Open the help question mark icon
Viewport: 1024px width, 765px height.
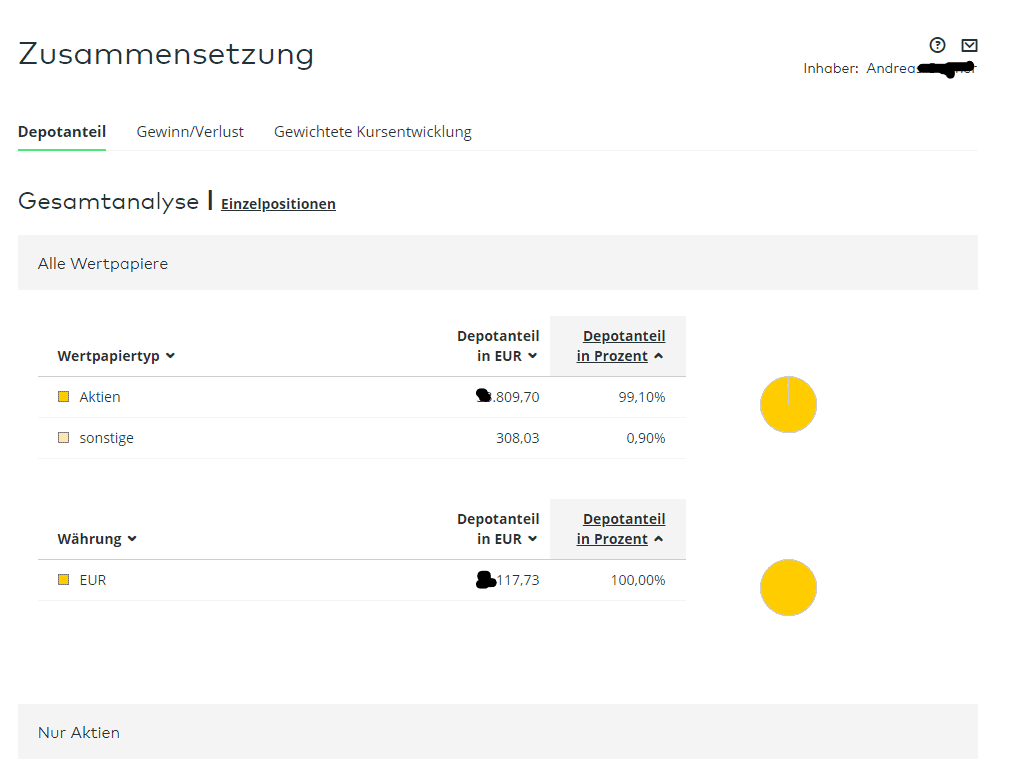point(937,44)
